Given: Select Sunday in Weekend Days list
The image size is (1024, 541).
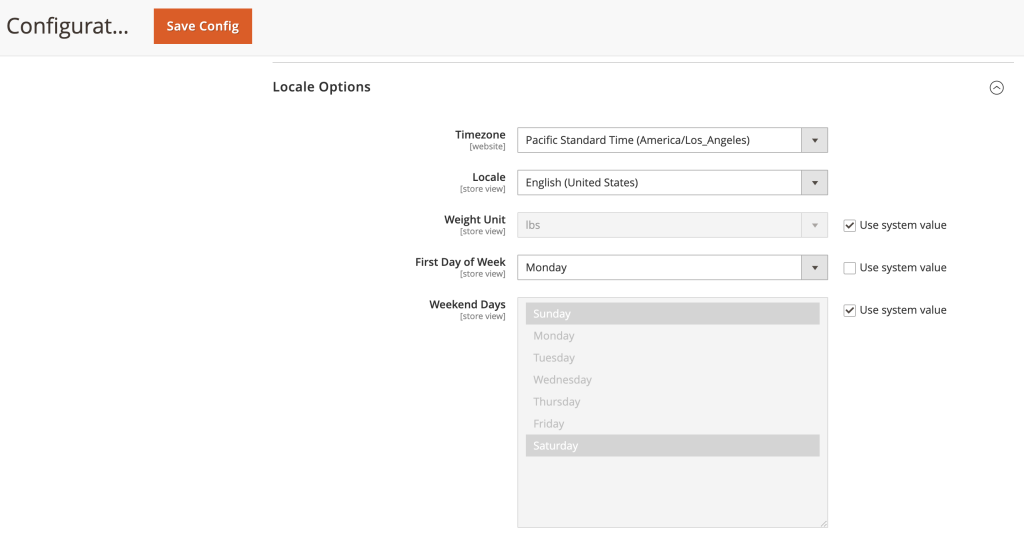Looking at the screenshot, I should tap(672, 314).
